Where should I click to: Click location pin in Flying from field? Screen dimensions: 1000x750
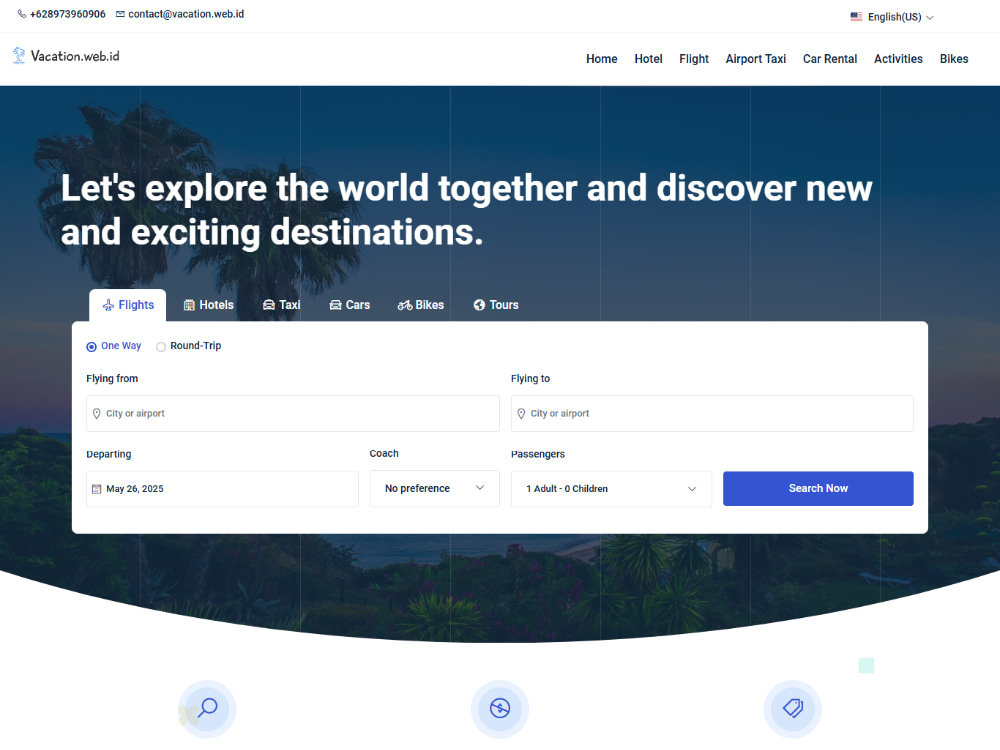point(97,414)
